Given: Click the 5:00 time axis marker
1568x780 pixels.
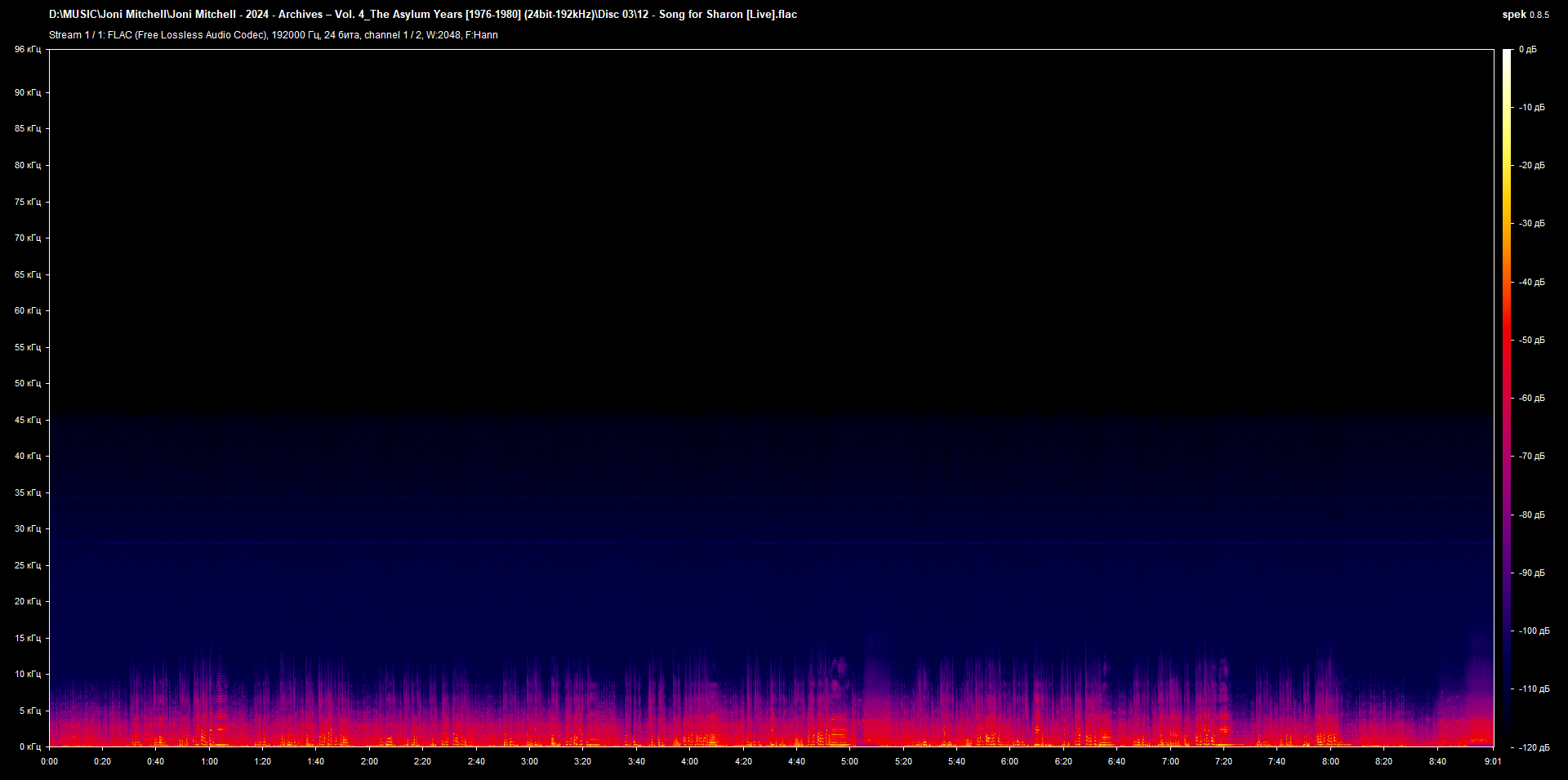Looking at the screenshot, I should point(849,761).
